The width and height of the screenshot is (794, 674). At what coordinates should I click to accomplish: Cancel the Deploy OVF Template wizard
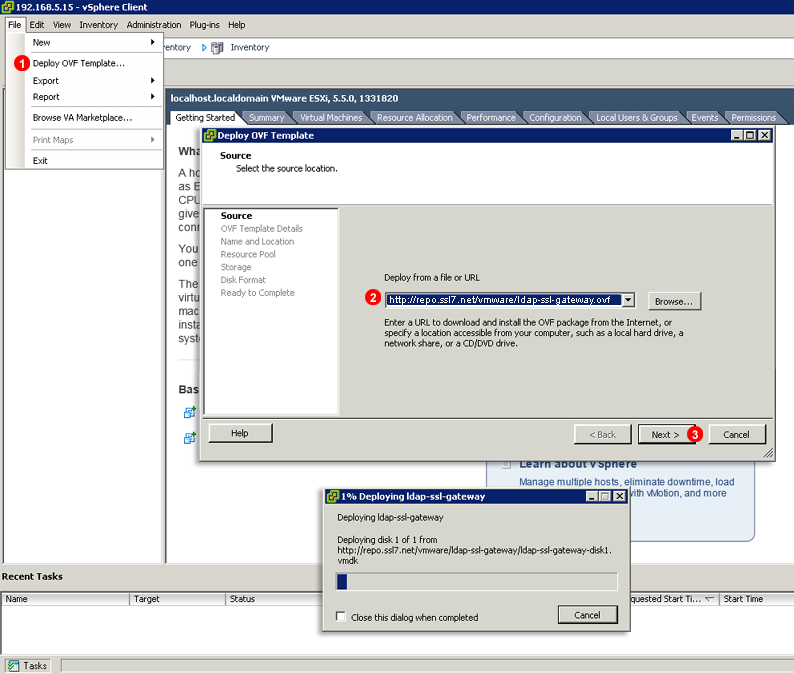tap(736, 434)
